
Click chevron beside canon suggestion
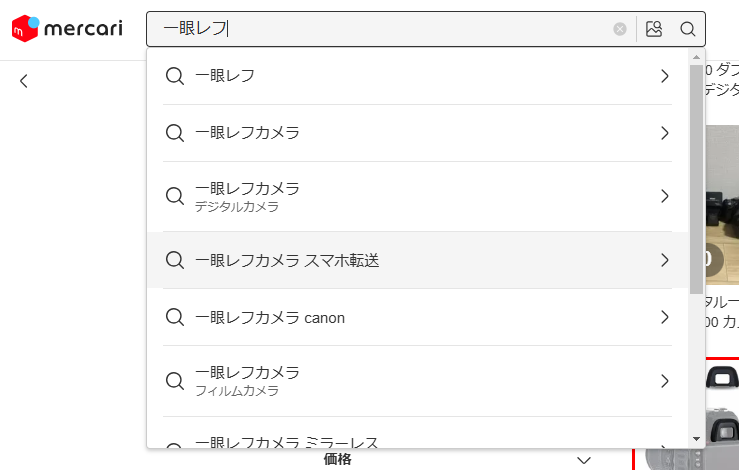click(x=665, y=317)
